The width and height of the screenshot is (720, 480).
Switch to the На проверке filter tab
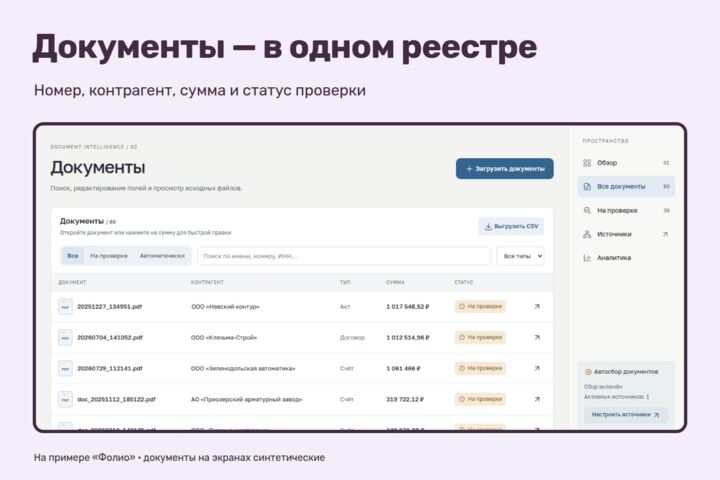109,256
